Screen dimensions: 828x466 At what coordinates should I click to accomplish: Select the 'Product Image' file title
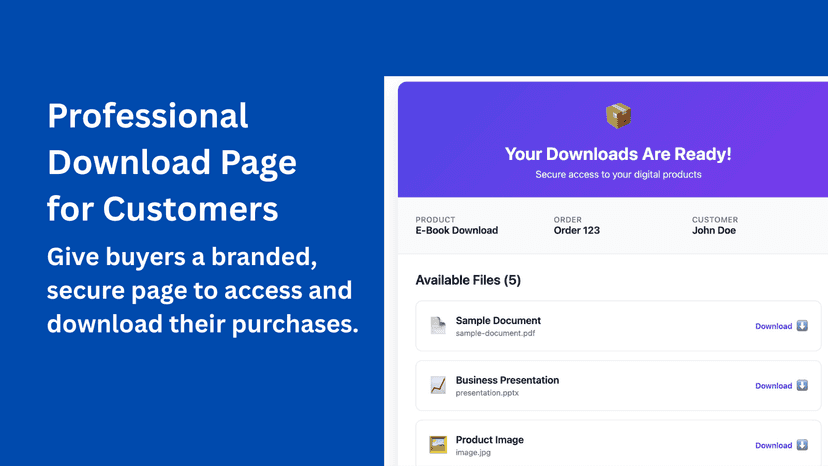[490, 440]
